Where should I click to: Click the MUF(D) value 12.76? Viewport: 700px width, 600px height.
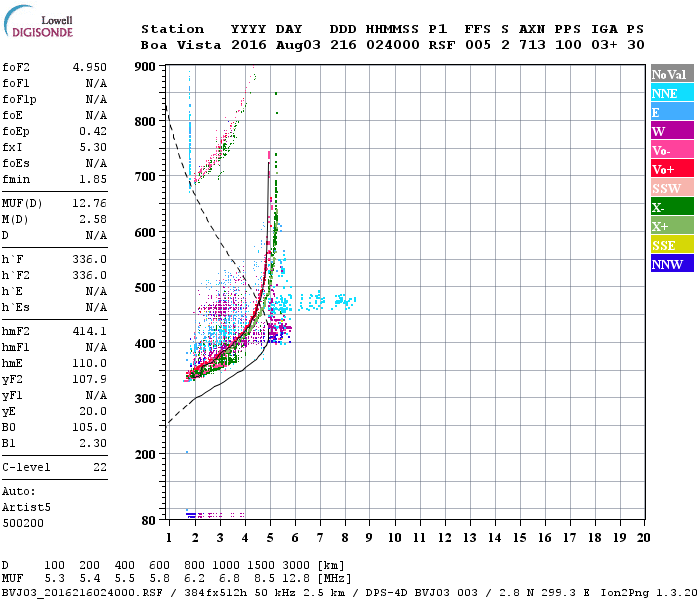[x=90, y=204]
